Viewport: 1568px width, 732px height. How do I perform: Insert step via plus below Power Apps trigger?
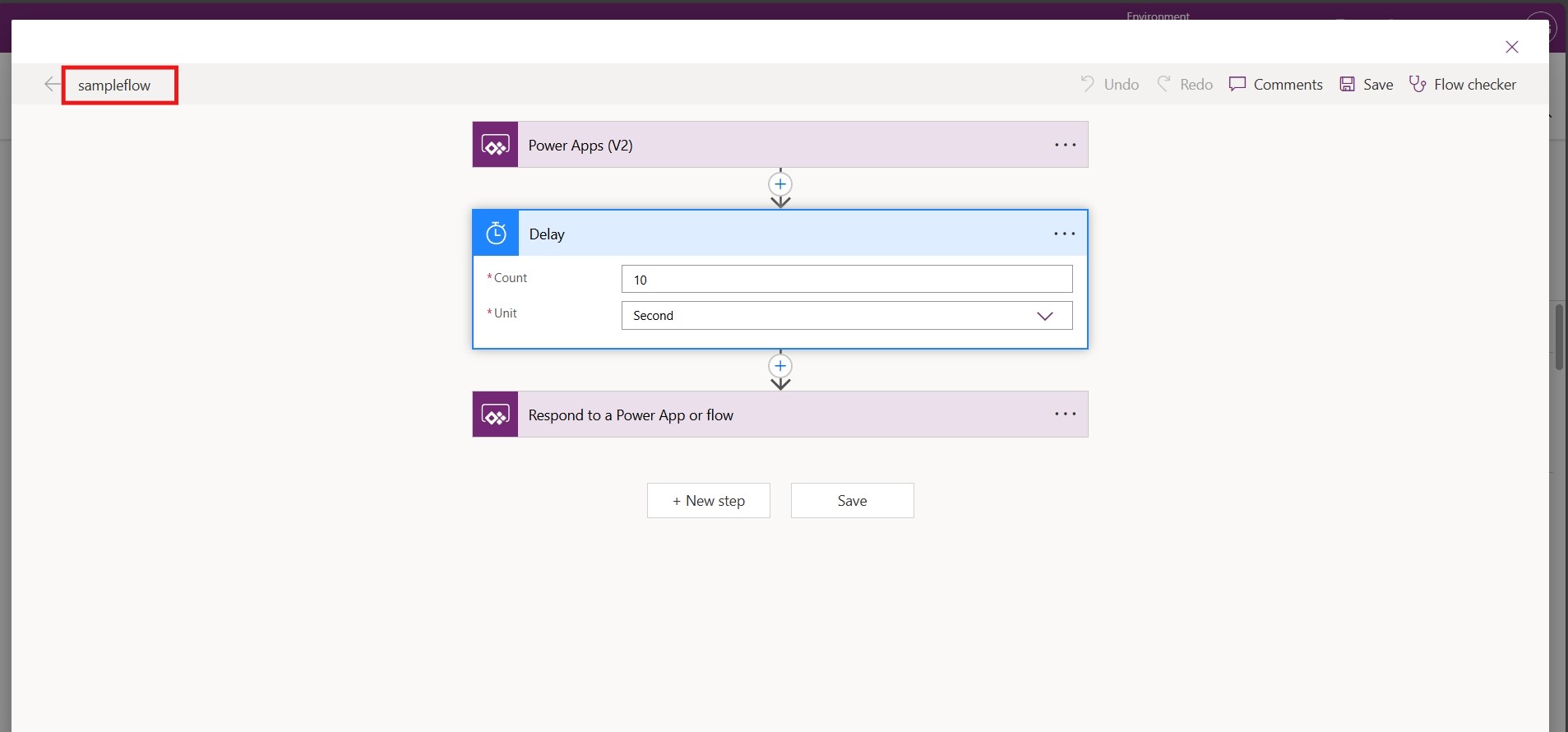780,184
